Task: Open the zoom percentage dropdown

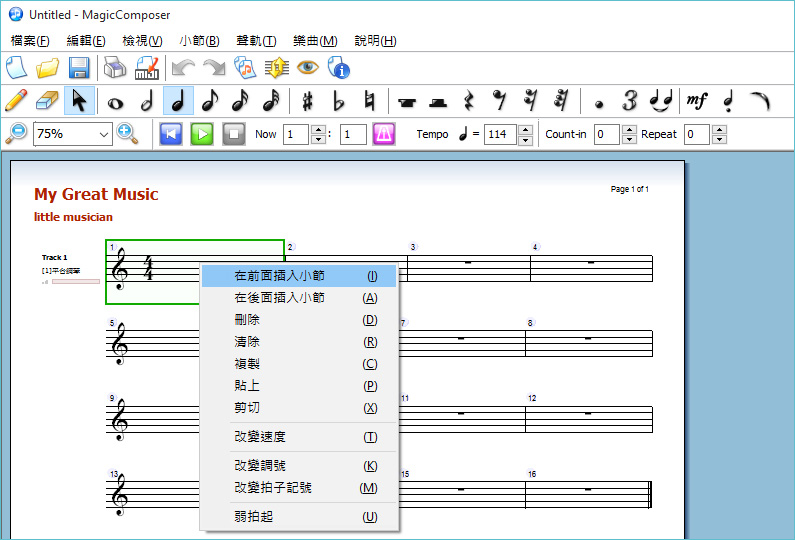Action: click(104, 134)
